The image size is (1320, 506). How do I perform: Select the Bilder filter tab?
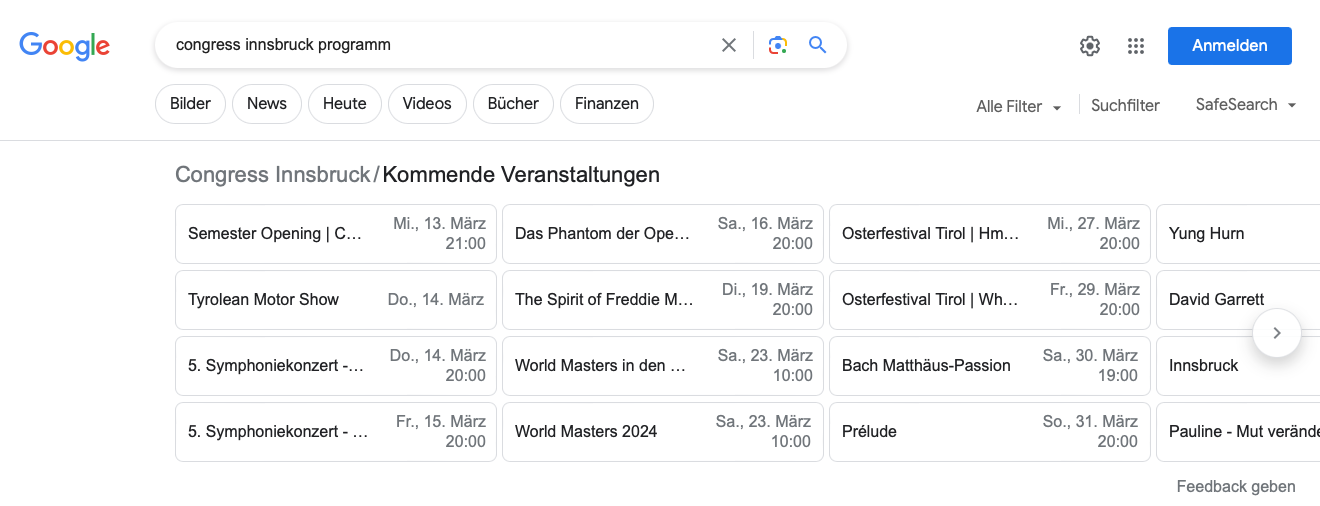[190, 104]
